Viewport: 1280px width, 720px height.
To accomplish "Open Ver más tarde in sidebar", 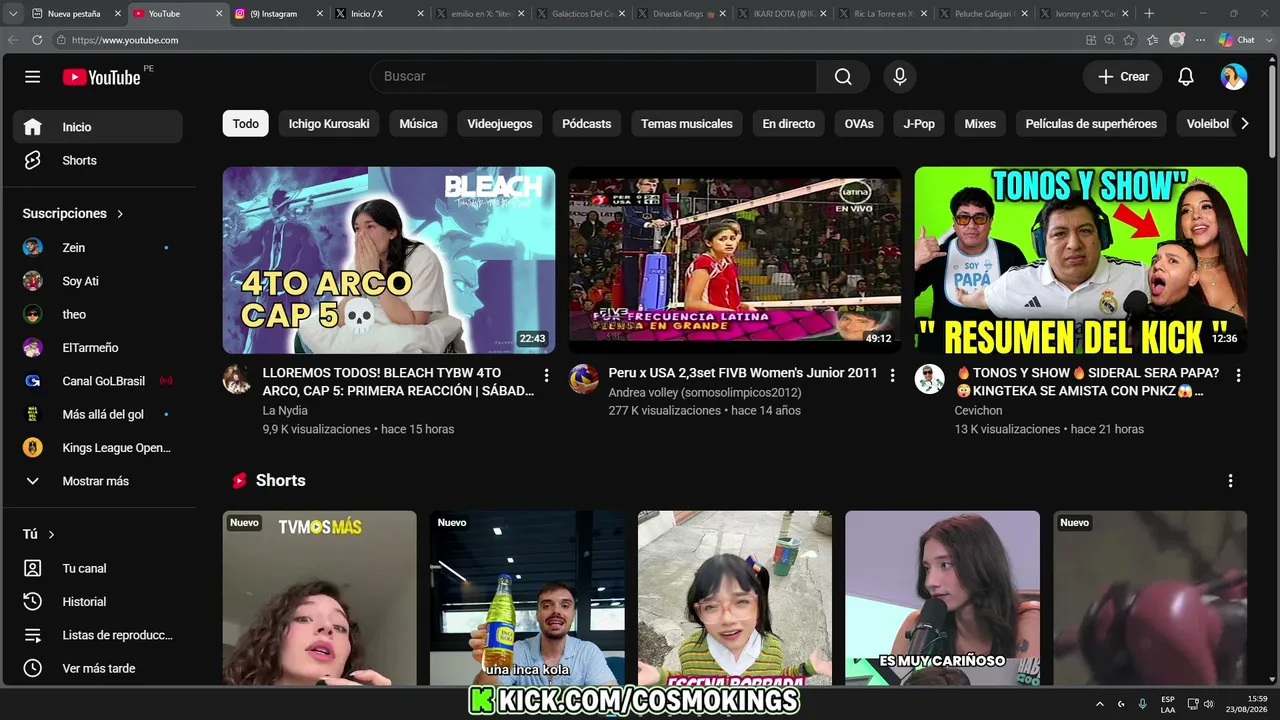I will [x=98, y=668].
